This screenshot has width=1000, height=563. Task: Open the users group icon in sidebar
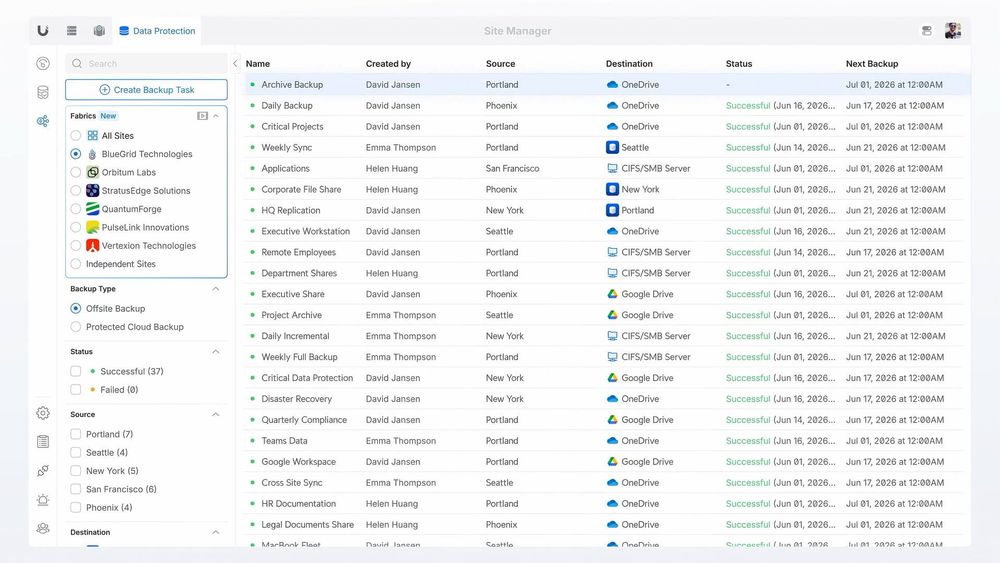pyautogui.click(x=43, y=528)
